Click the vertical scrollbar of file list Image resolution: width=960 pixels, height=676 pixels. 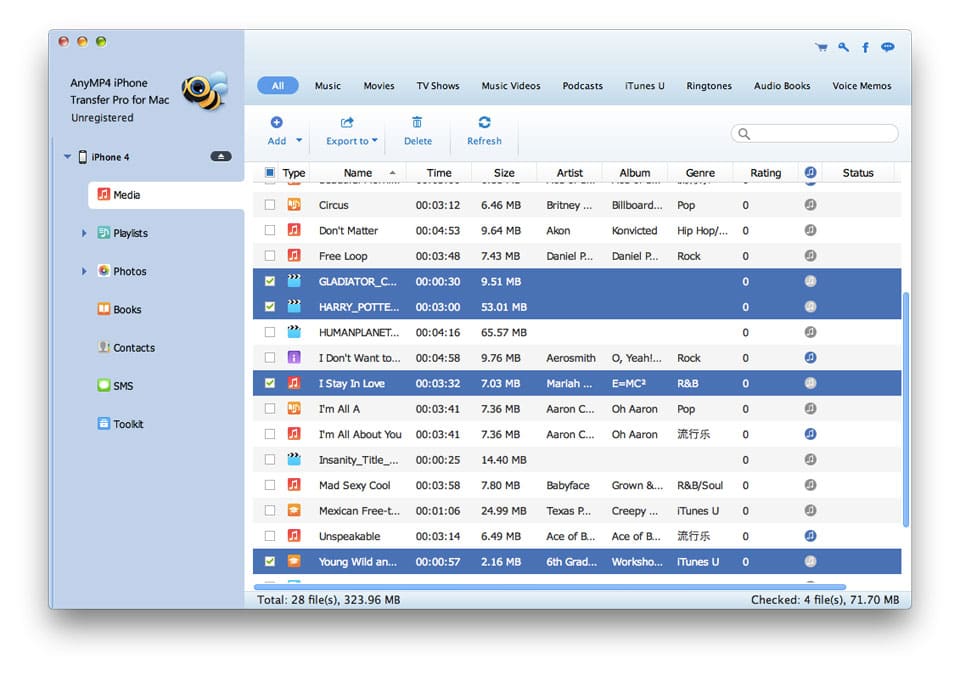tap(906, 409)
